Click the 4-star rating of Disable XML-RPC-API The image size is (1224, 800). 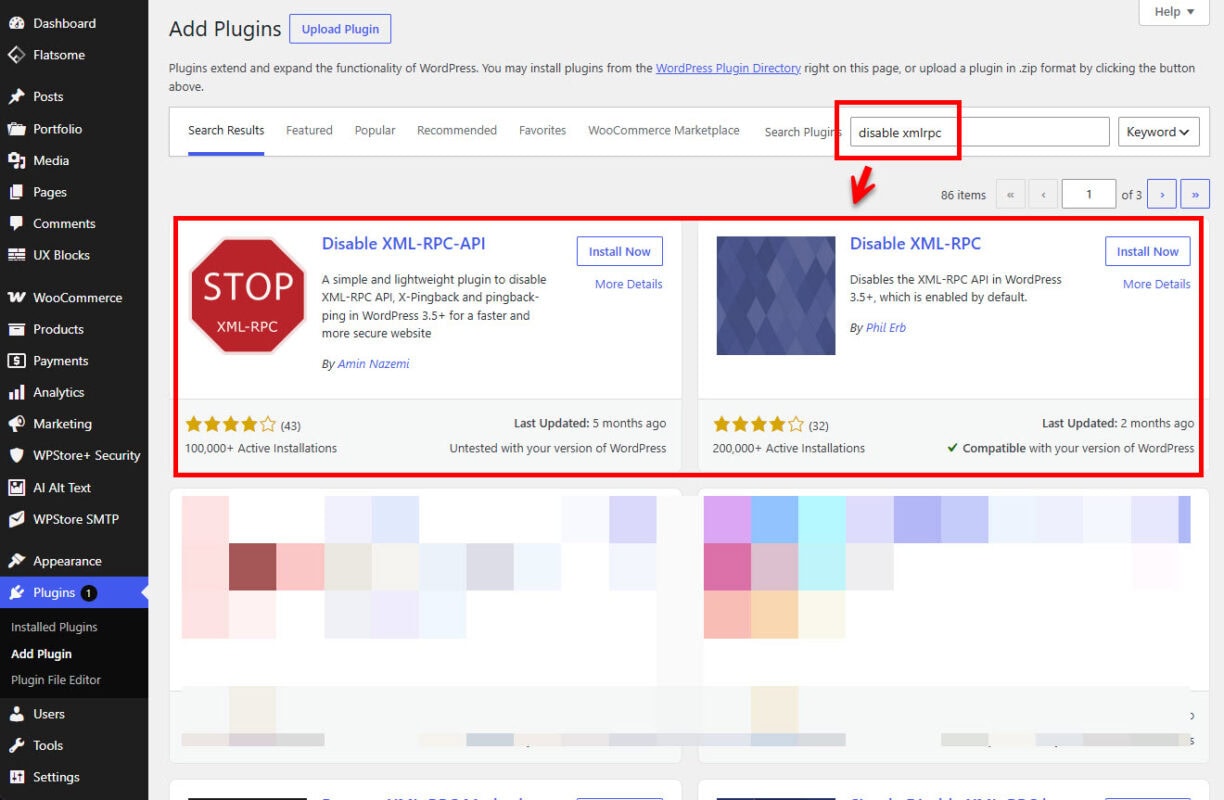coord(230,424)
